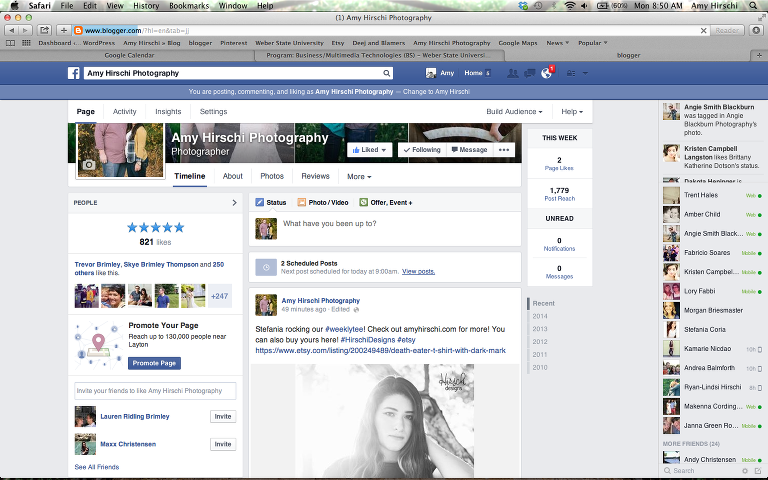768x480 pixels.
Task: Click the invite friends input field
Action: pyautogui.click(x=155, y=391)
